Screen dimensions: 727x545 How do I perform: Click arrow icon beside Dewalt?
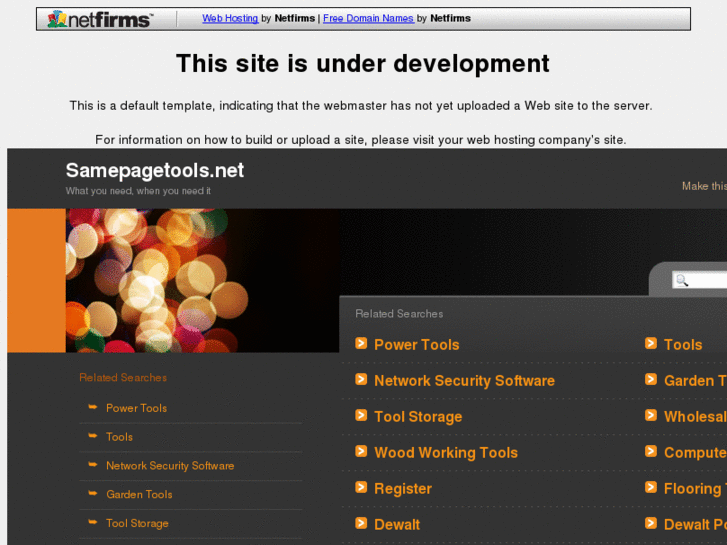[361, 523]
